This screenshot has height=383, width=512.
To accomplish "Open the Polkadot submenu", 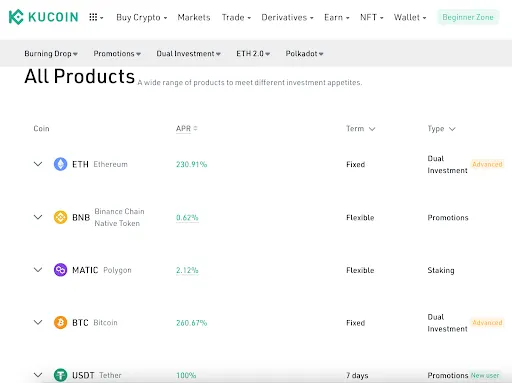I will [x=304, y=54].
